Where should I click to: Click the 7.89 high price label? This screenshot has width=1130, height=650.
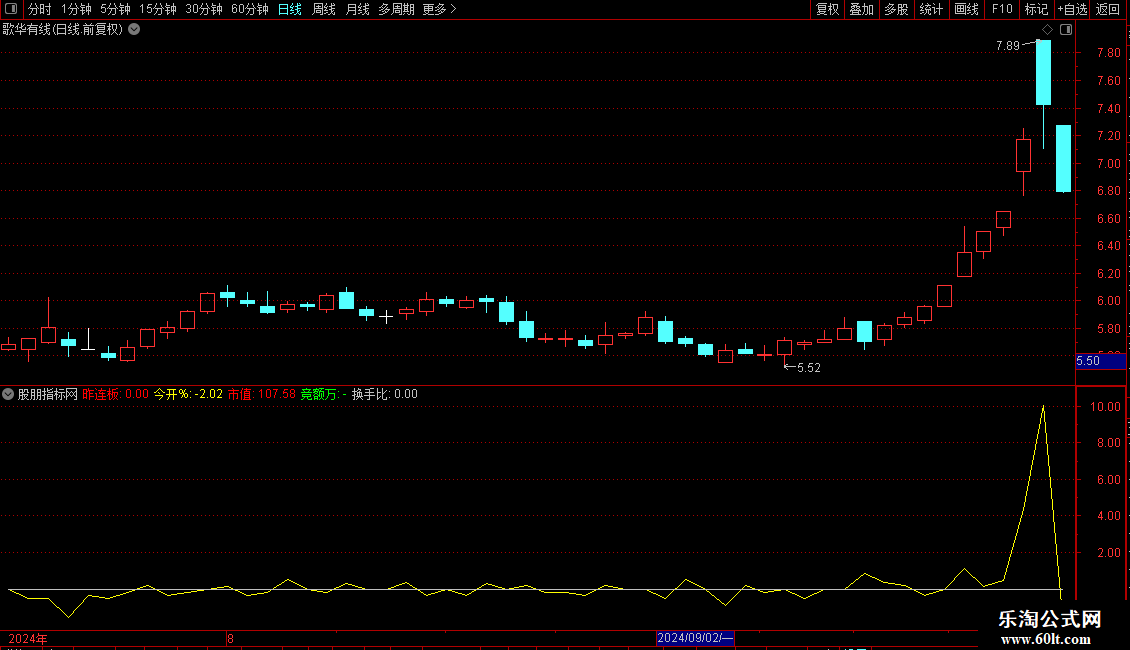pos(1007,46)
